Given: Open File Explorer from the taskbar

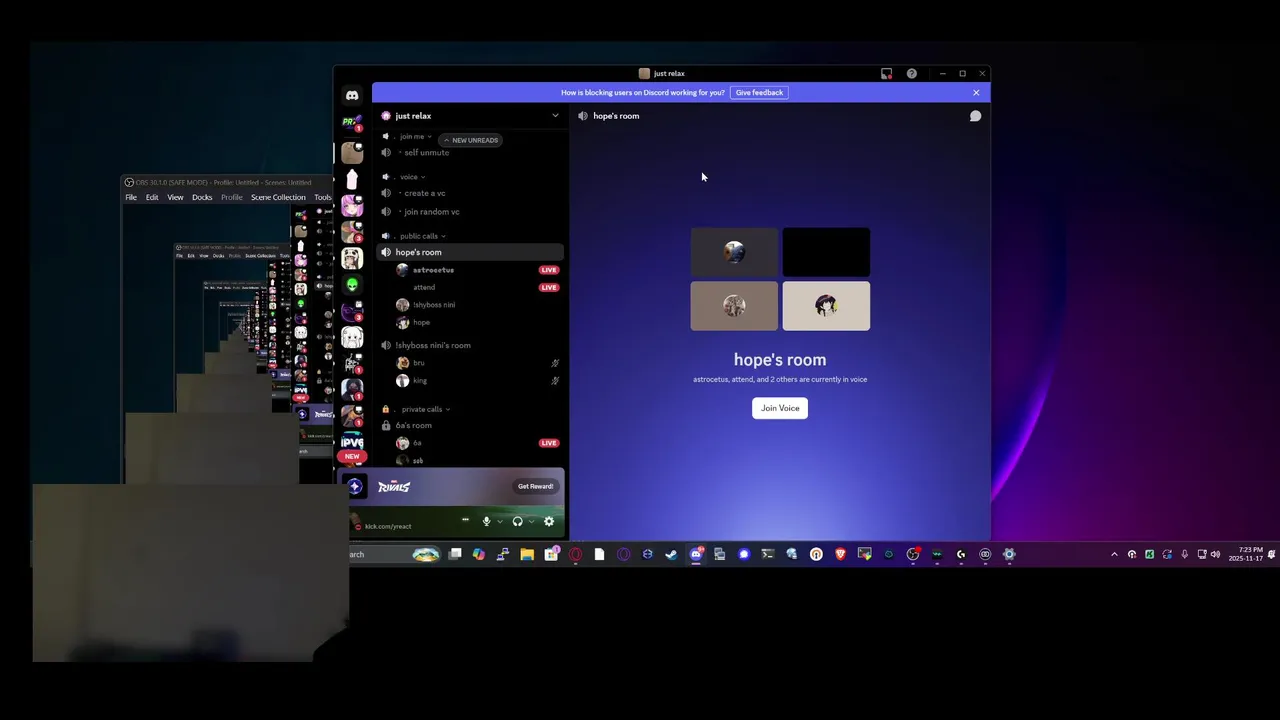Looking at the screenshot, I should [527, 554].
